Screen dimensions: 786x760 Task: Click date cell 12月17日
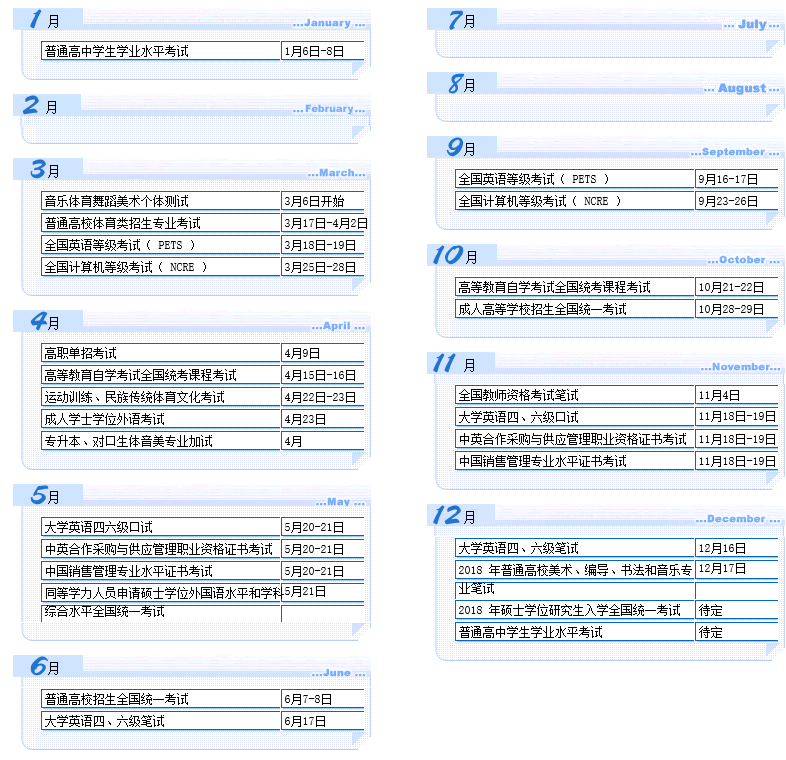pos(737,569)
